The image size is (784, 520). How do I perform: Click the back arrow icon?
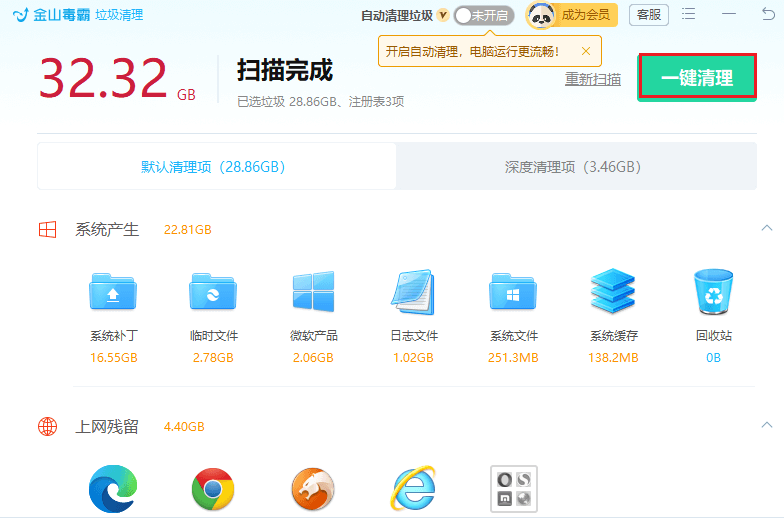(768, 14)
